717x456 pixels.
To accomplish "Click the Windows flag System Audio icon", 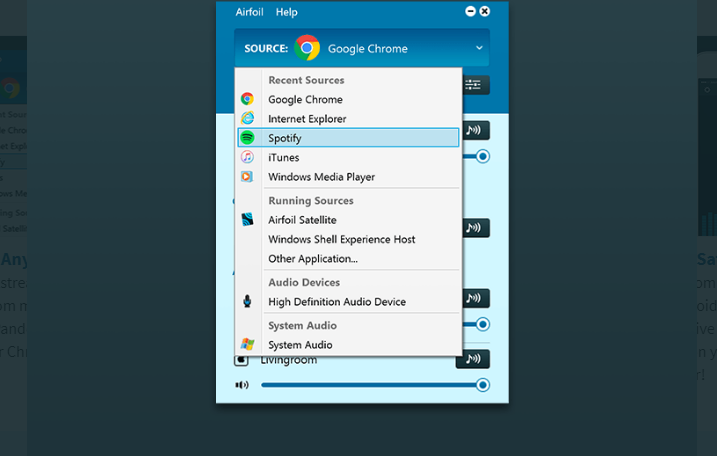I will click(x=247, y=344).
